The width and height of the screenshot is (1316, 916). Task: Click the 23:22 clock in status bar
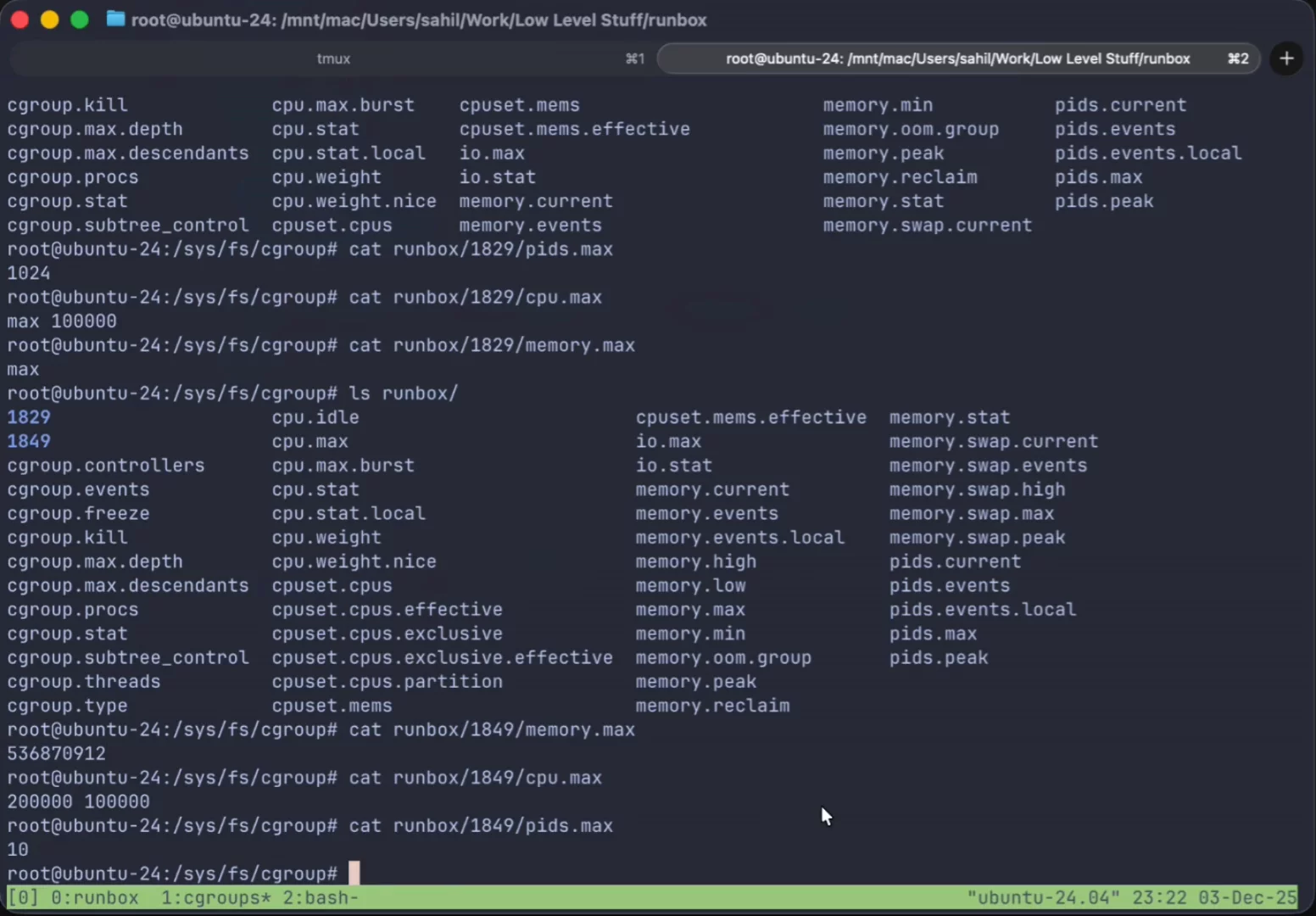coord(1159,897)
